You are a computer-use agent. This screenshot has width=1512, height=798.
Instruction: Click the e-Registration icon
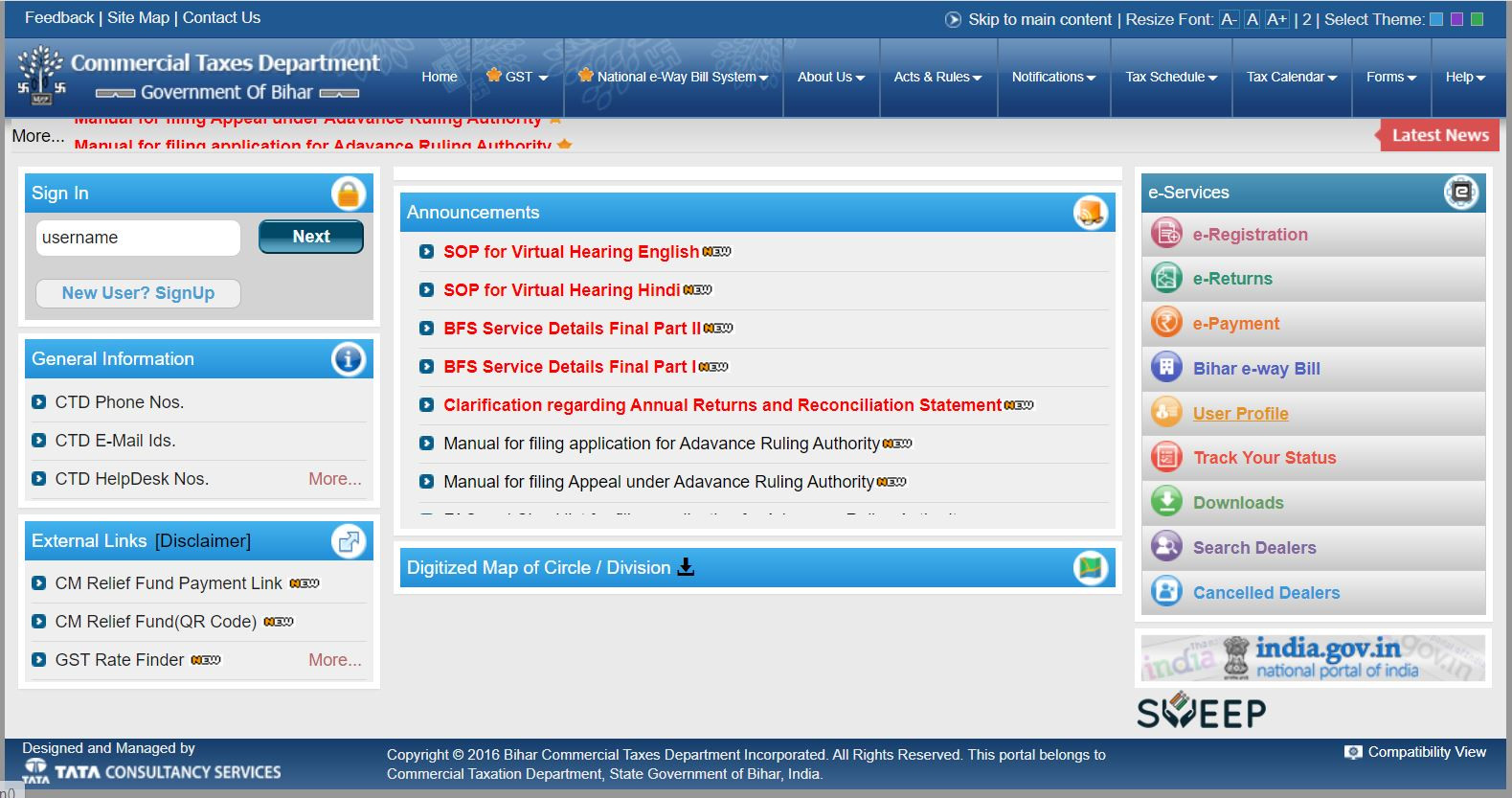point(1165,234)
